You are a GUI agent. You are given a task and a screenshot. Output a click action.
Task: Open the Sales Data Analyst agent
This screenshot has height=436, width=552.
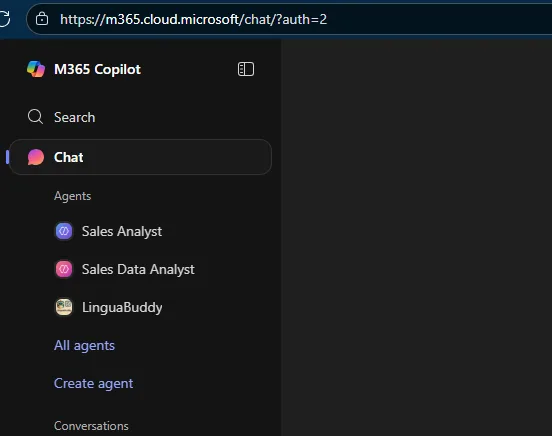click(x=138, y=269)
